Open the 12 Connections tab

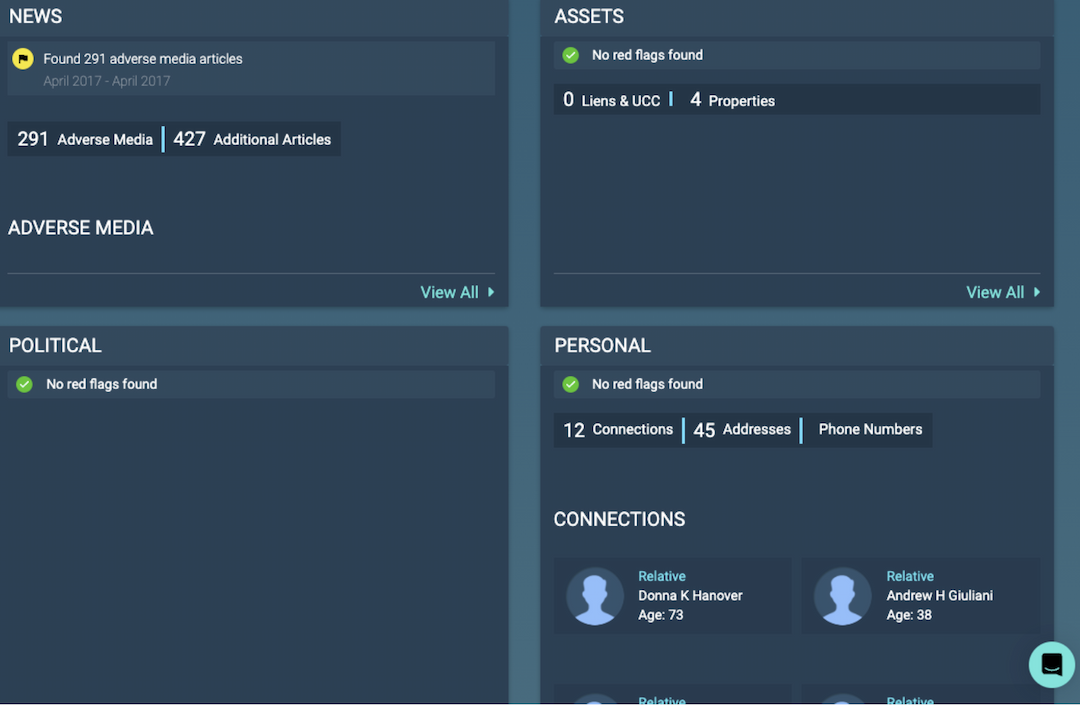coord(618,430)
